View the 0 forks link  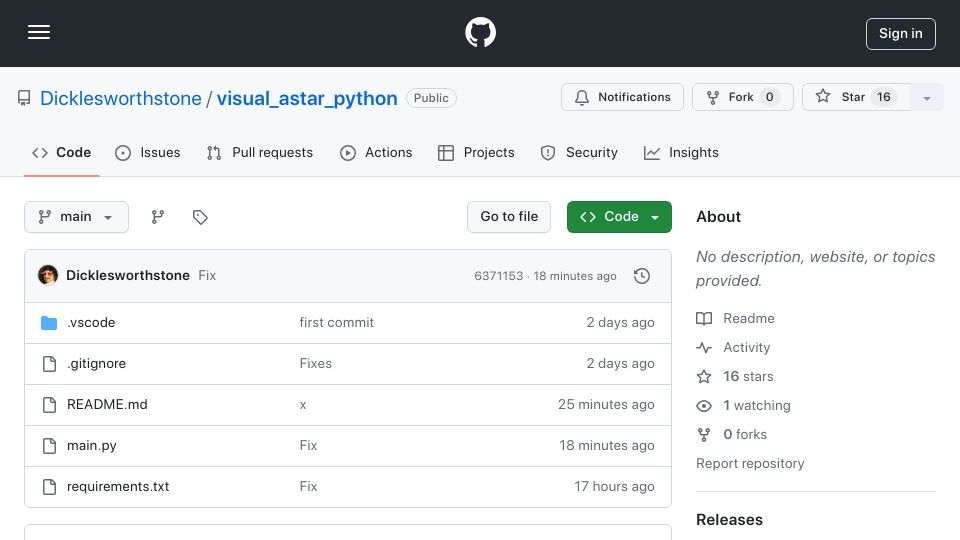[732, 435]
